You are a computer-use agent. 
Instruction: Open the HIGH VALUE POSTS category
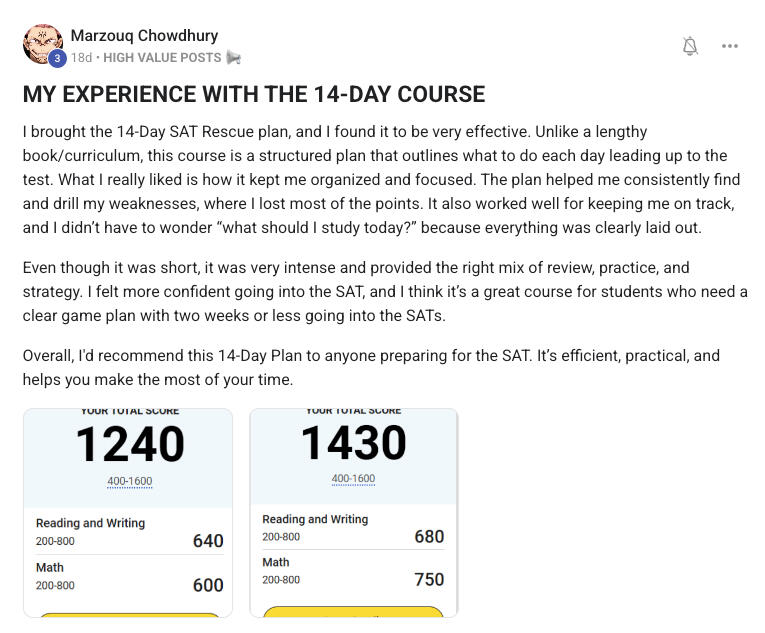coord(162,58)
